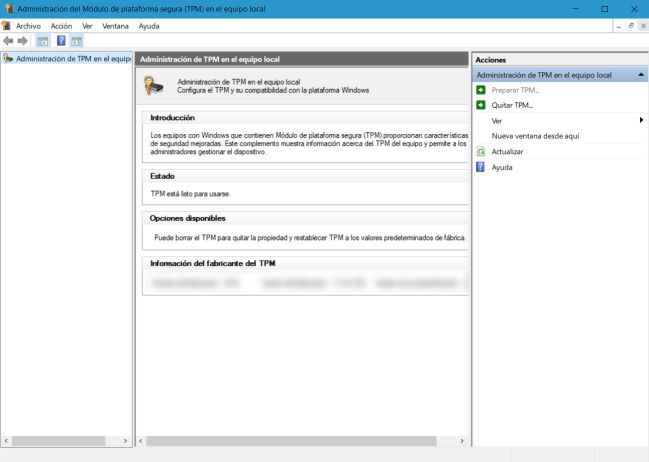Click the Ayuda question mark icon in Acciones

[481, 167]
